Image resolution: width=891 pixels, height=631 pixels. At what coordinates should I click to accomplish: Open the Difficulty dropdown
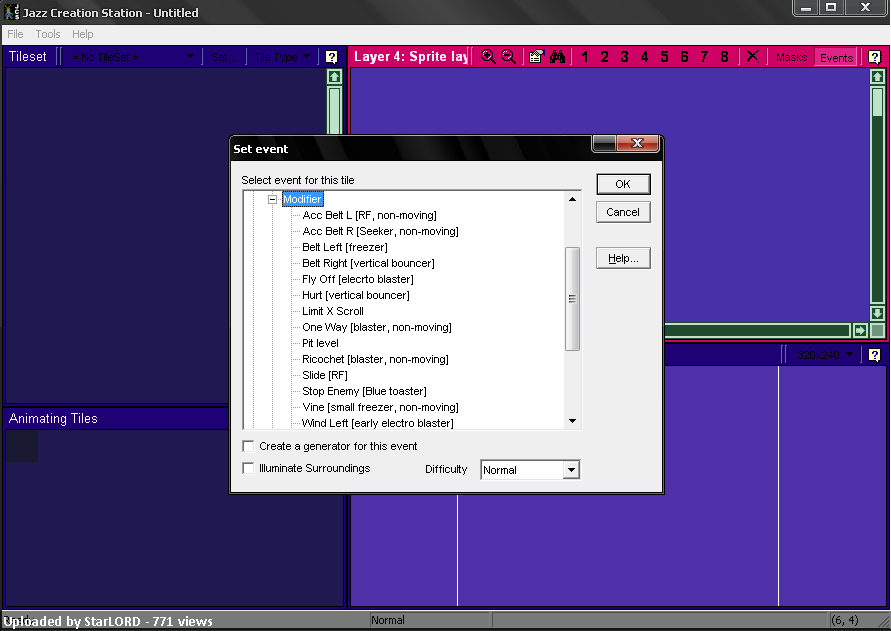pos(570,470)
